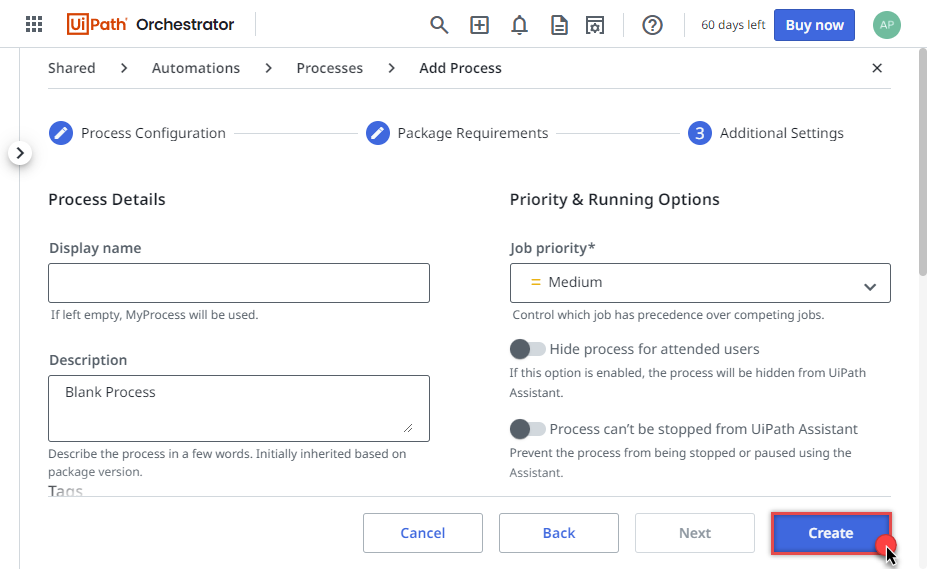Screen dimensions: 927x569
Task: Open the tenant settings gear-window icon
Action: point(595,25)
